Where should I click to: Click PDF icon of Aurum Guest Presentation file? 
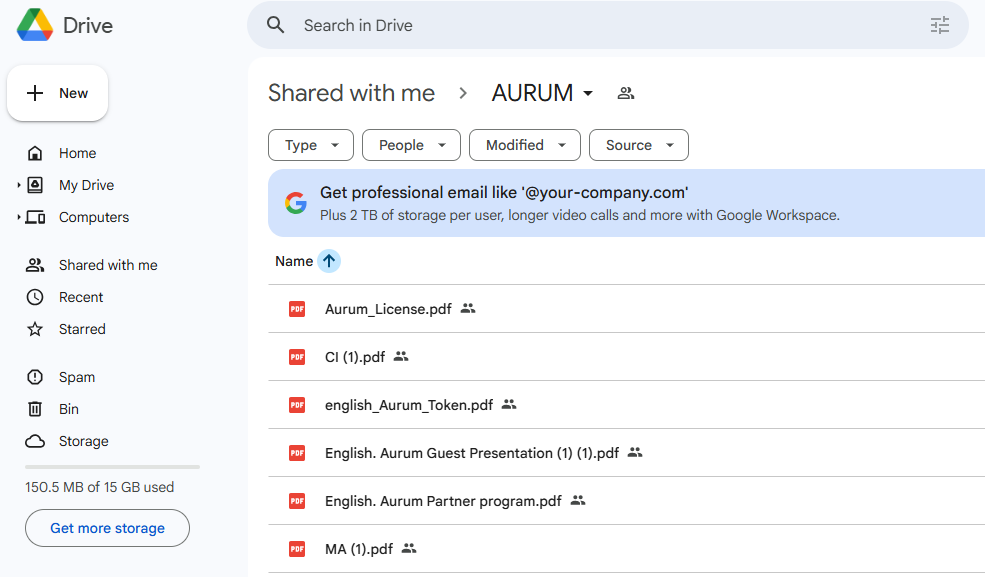click(x=297, y=453)
